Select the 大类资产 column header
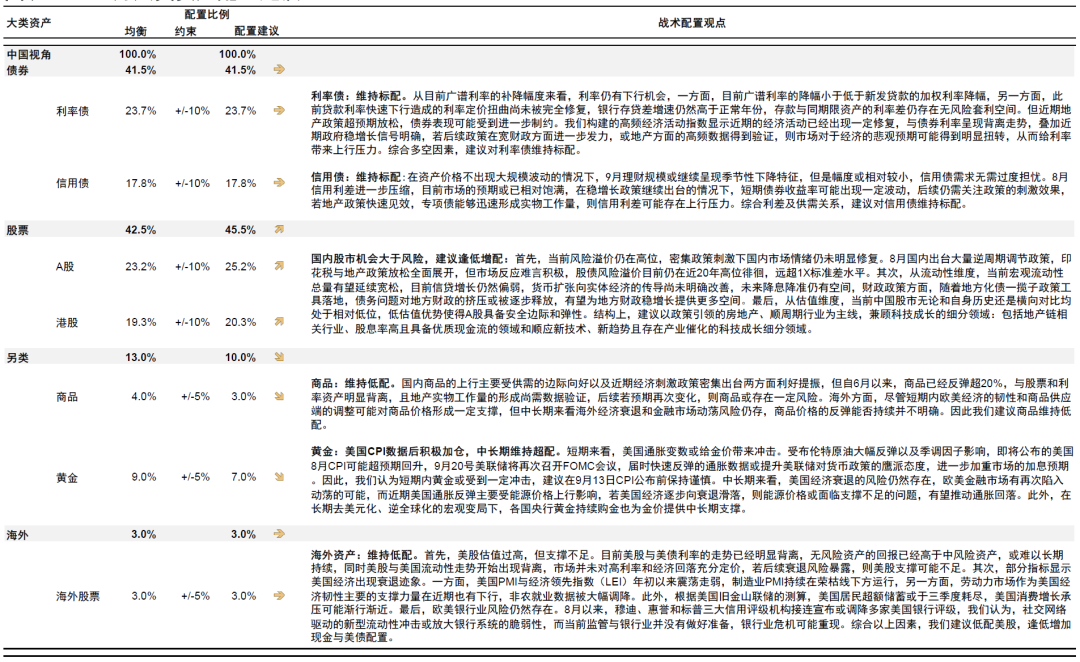The height and width of the screenshot is (662, 1080). 29,22
